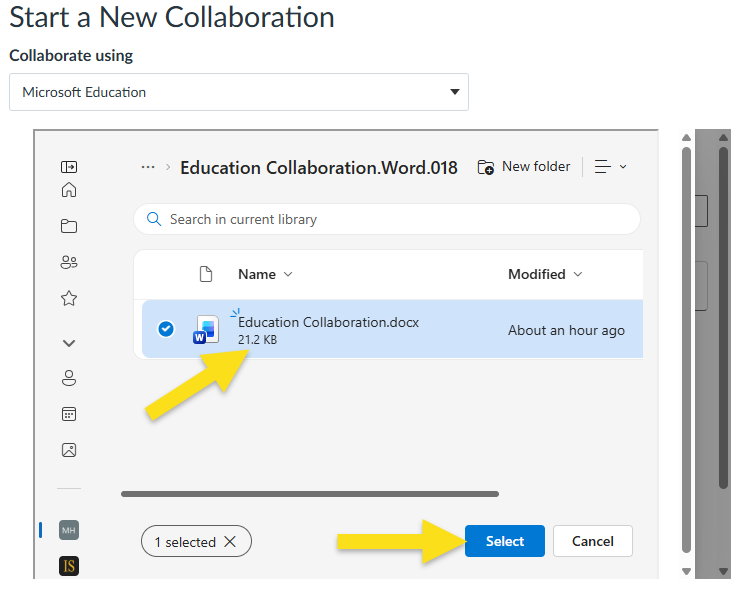Viewport: 748px width, 596px height.
Task: Click Education Collaboration.Word.018 folder title
Action: click(319, 168)
